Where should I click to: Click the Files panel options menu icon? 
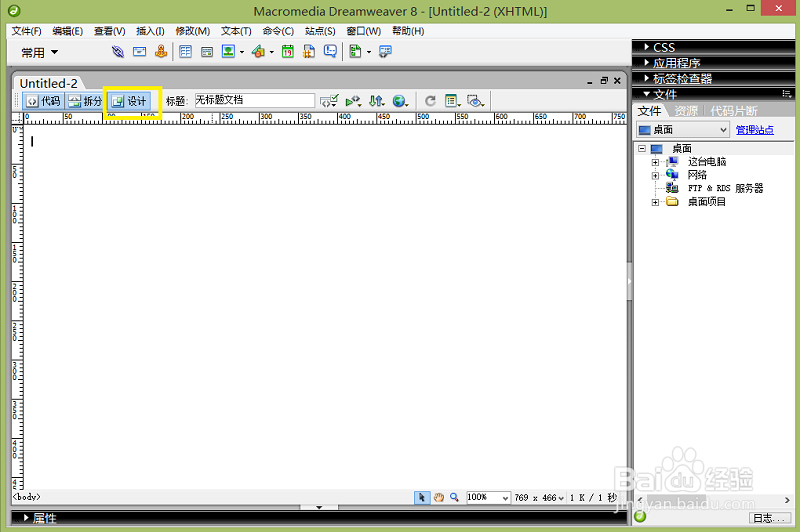coord(786,94)
